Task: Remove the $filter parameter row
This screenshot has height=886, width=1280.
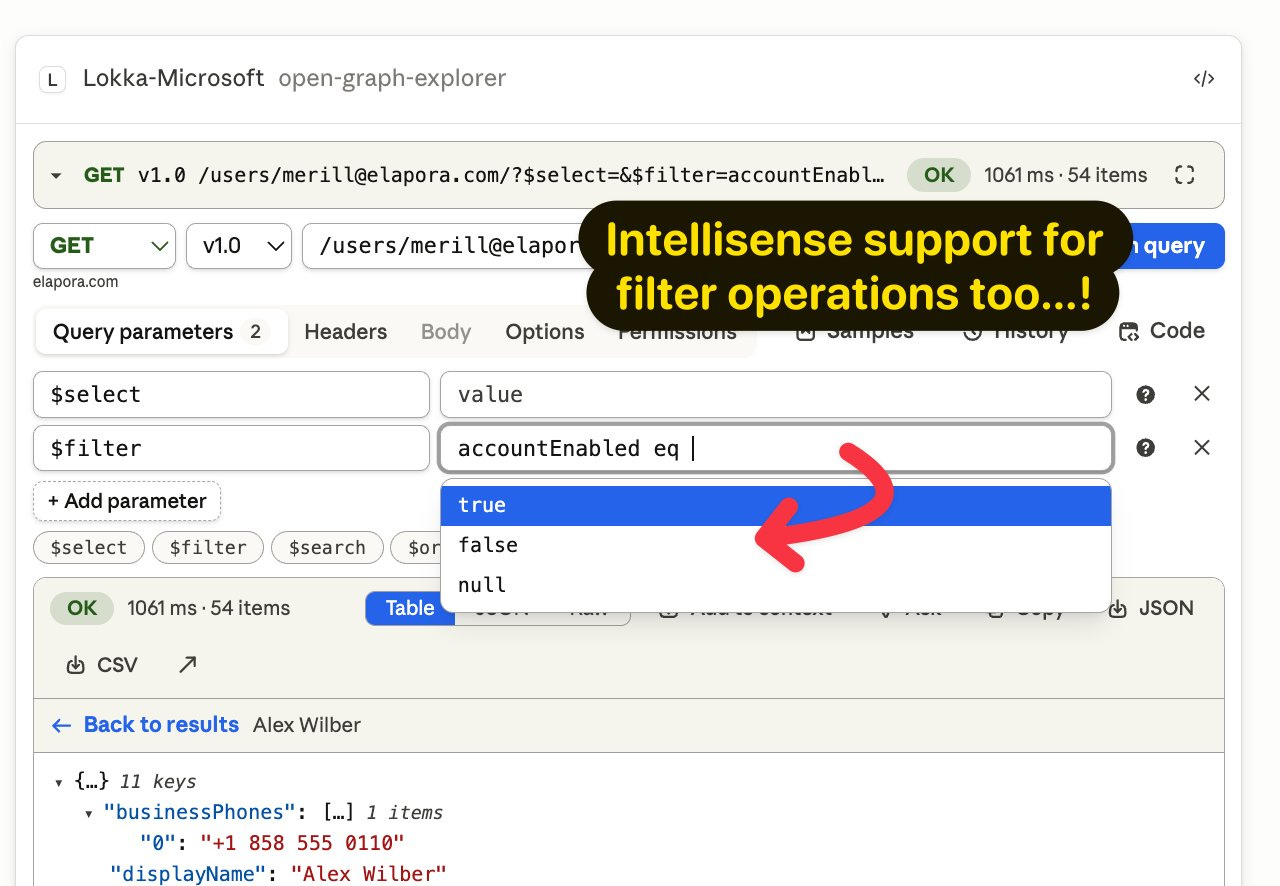Action: point(1202,448)
